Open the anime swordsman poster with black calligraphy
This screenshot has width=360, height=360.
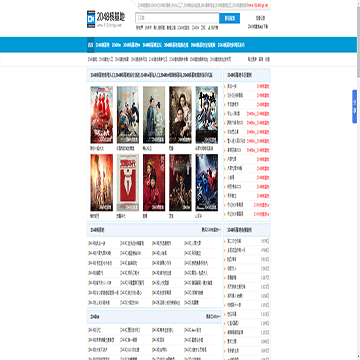(x=207, y=115)
